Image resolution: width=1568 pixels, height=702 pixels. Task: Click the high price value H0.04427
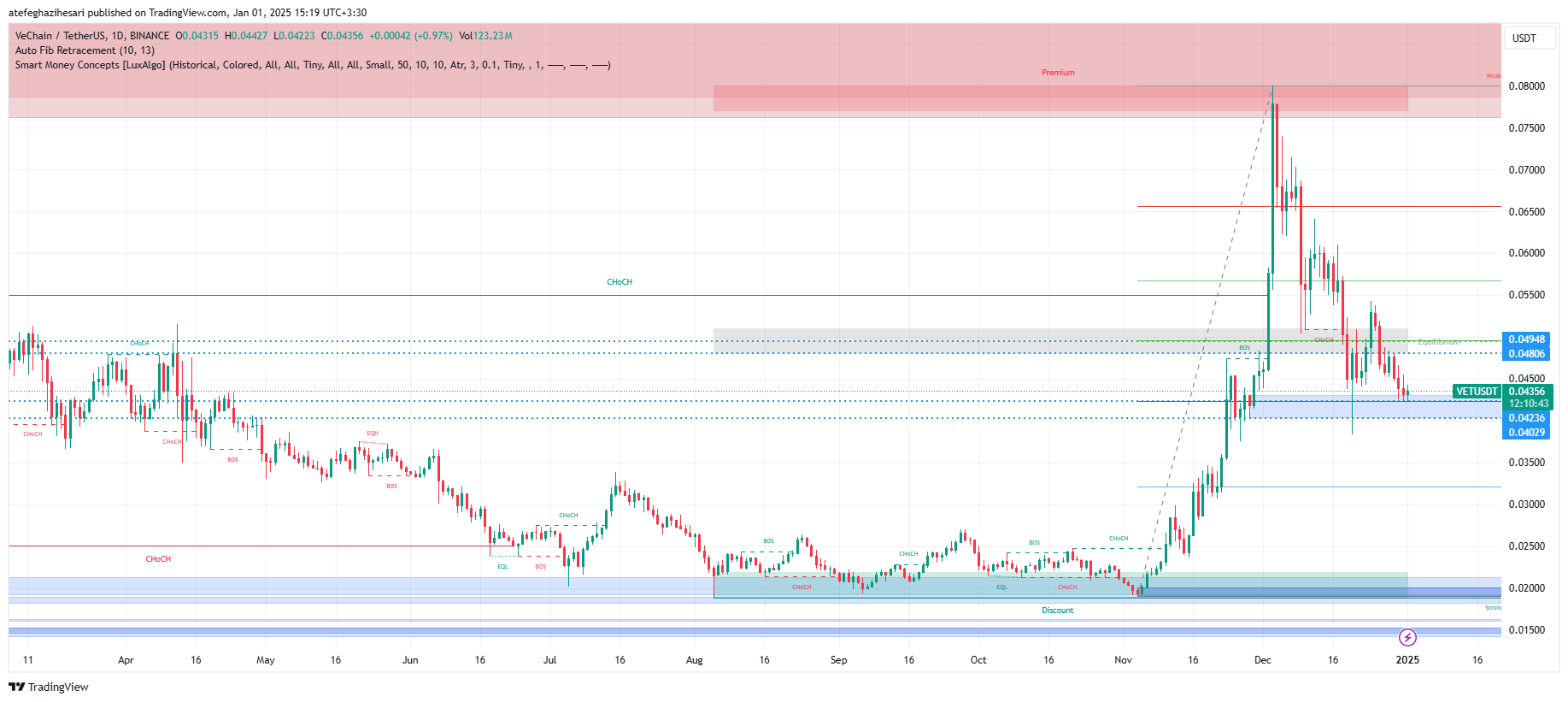(x=246, y=36)
